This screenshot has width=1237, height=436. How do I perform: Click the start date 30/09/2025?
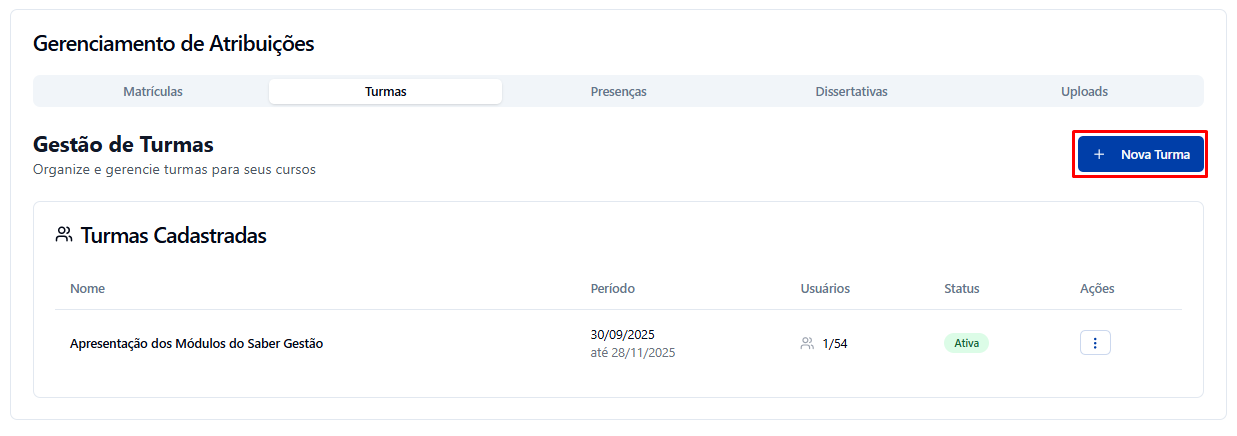tap(622, 334)
